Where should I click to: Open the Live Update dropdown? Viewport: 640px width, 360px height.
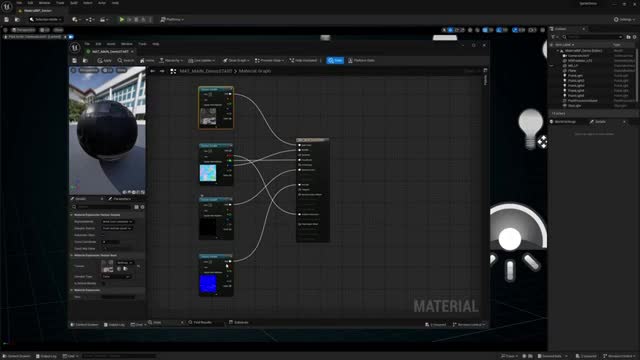tap(202, 60)
